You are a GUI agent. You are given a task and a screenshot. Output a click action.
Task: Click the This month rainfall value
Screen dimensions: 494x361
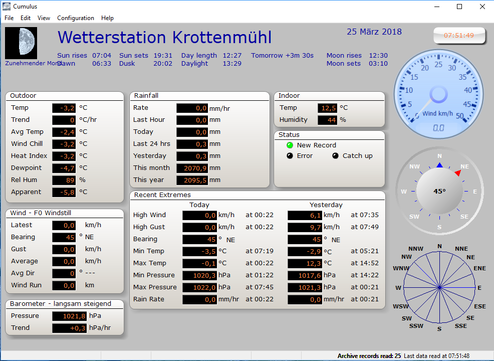point(192,168)
